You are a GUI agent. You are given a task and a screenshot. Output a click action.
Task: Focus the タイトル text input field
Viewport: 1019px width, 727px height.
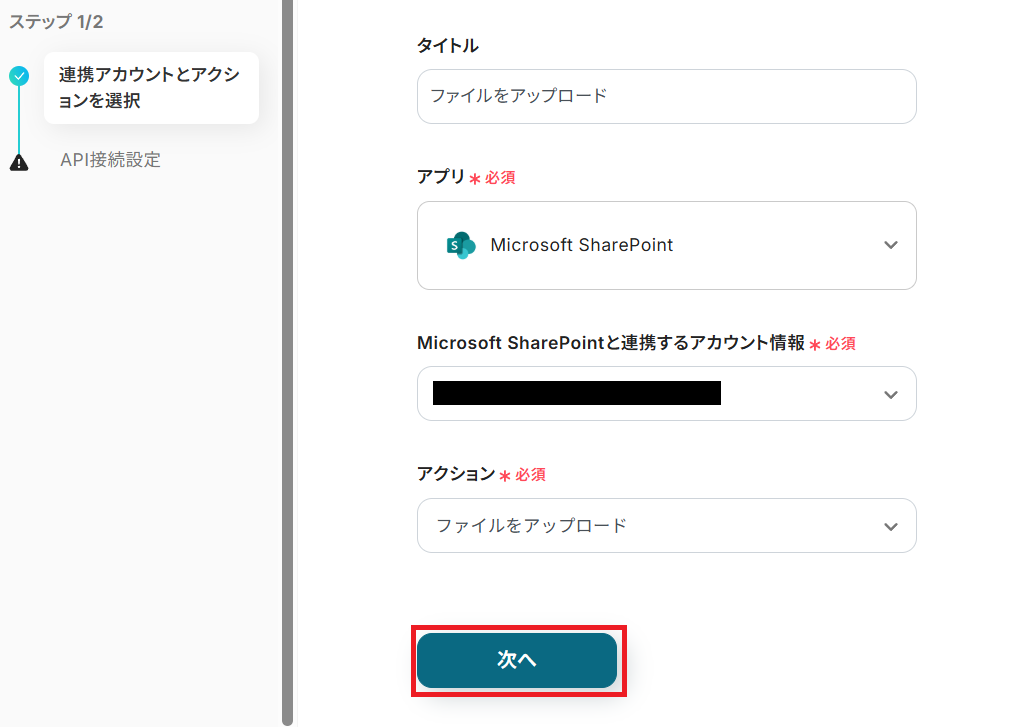click(666, 96)
